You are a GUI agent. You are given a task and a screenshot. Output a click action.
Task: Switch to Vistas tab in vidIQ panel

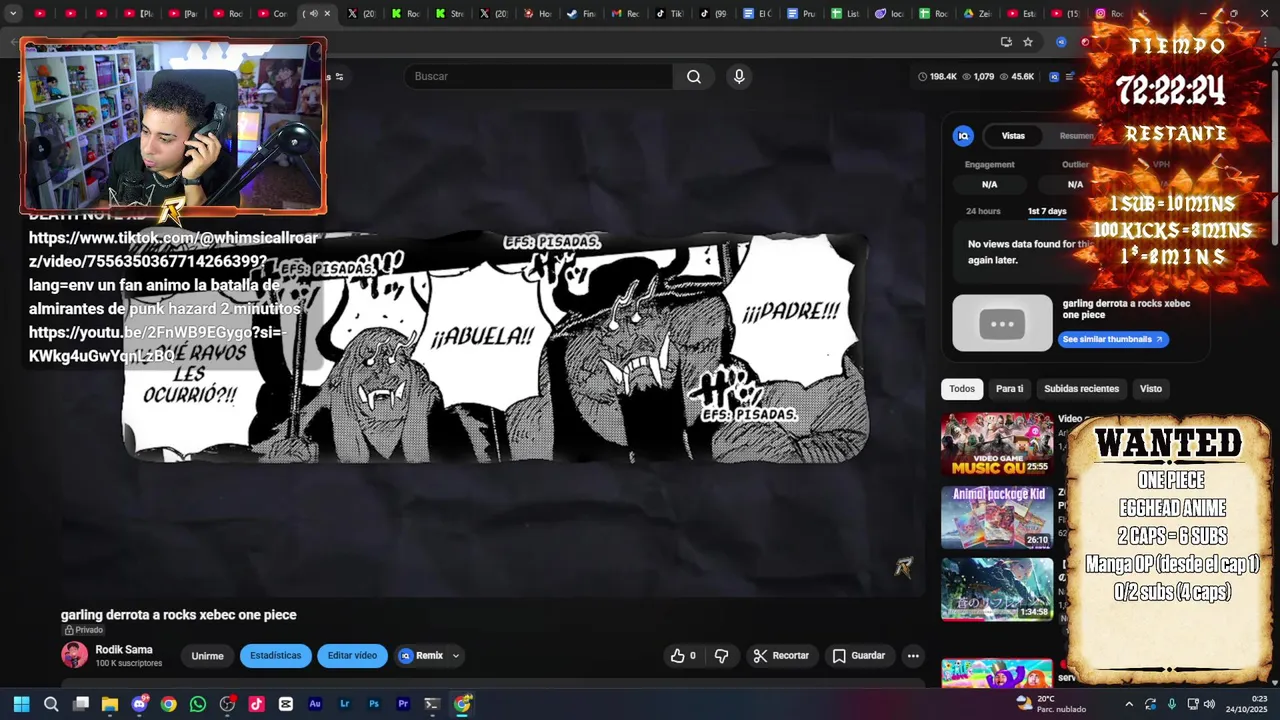click(1013, 136)
